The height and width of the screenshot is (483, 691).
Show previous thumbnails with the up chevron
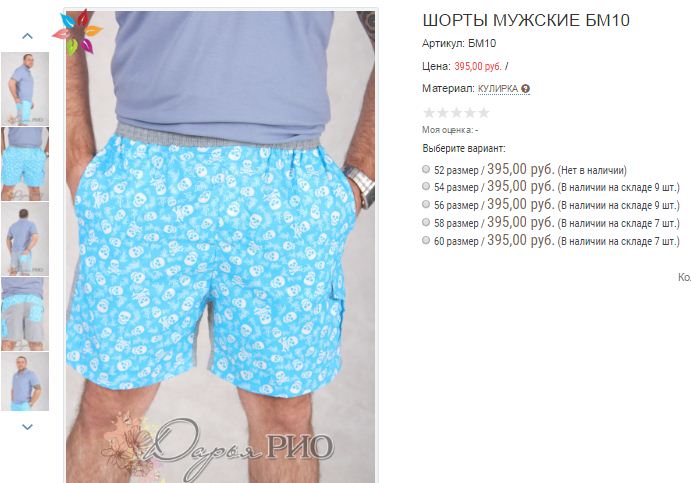coord(27,36)
